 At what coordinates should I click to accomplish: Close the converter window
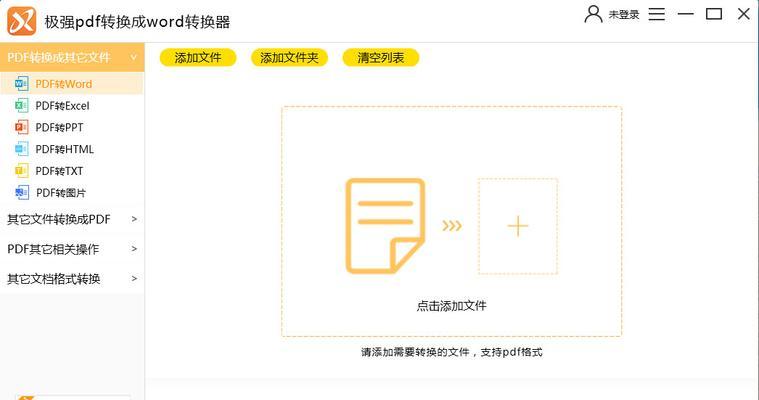(x=744, y=14)
